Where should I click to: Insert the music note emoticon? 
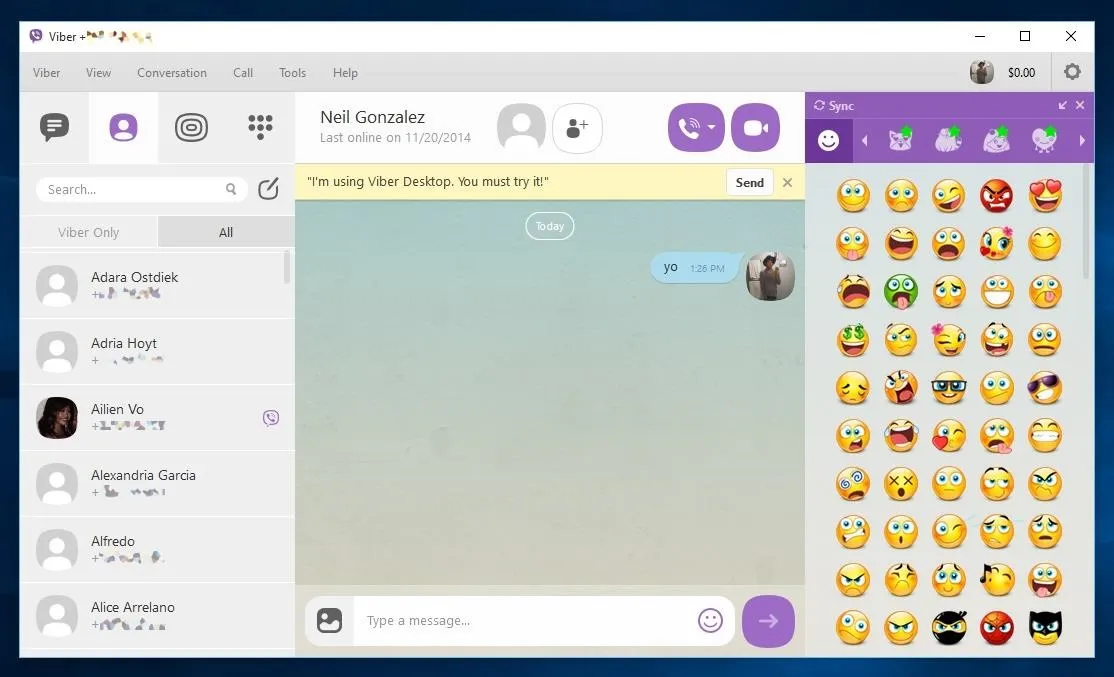pos(997,580)
